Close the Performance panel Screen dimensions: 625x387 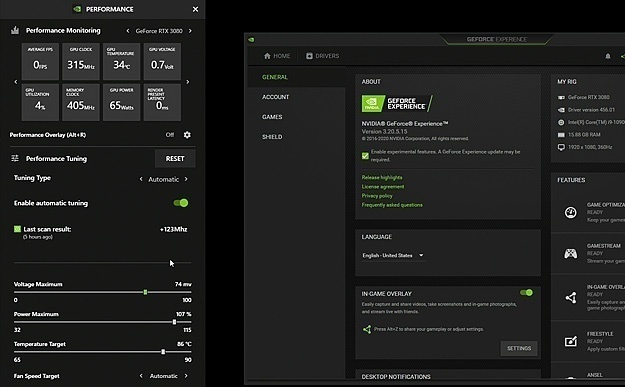point(195,9)
